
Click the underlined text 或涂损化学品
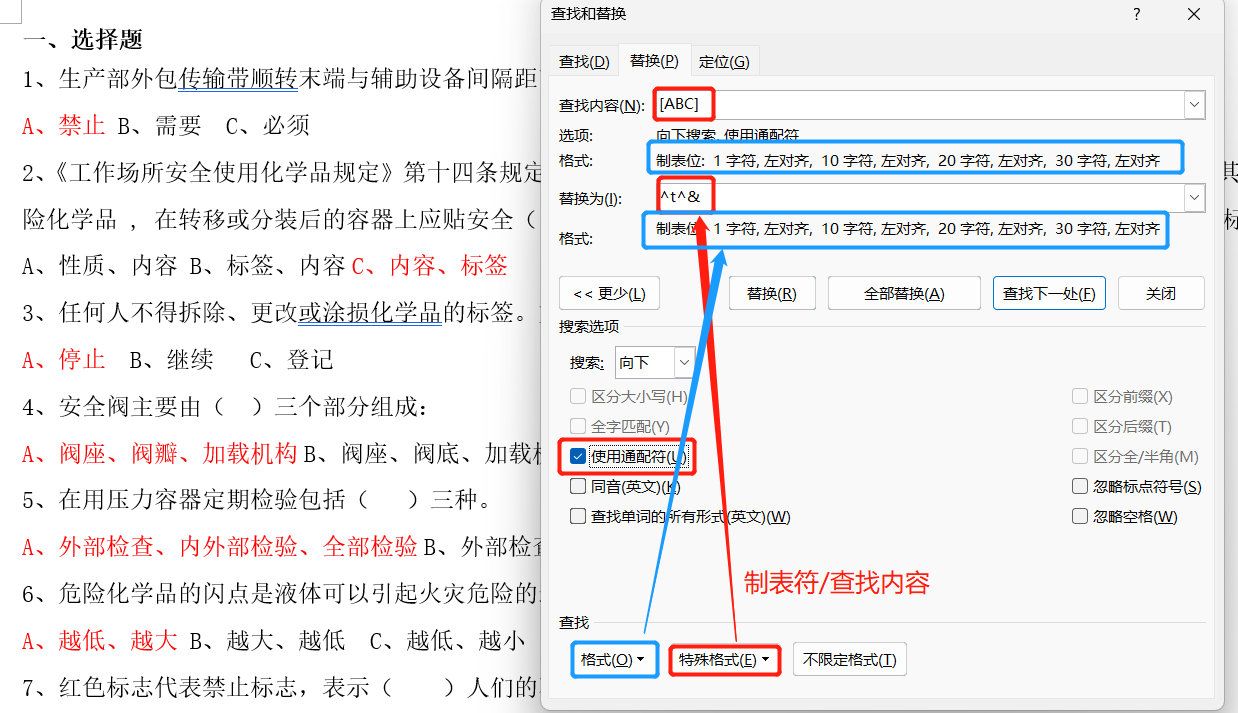click(370, 313)
